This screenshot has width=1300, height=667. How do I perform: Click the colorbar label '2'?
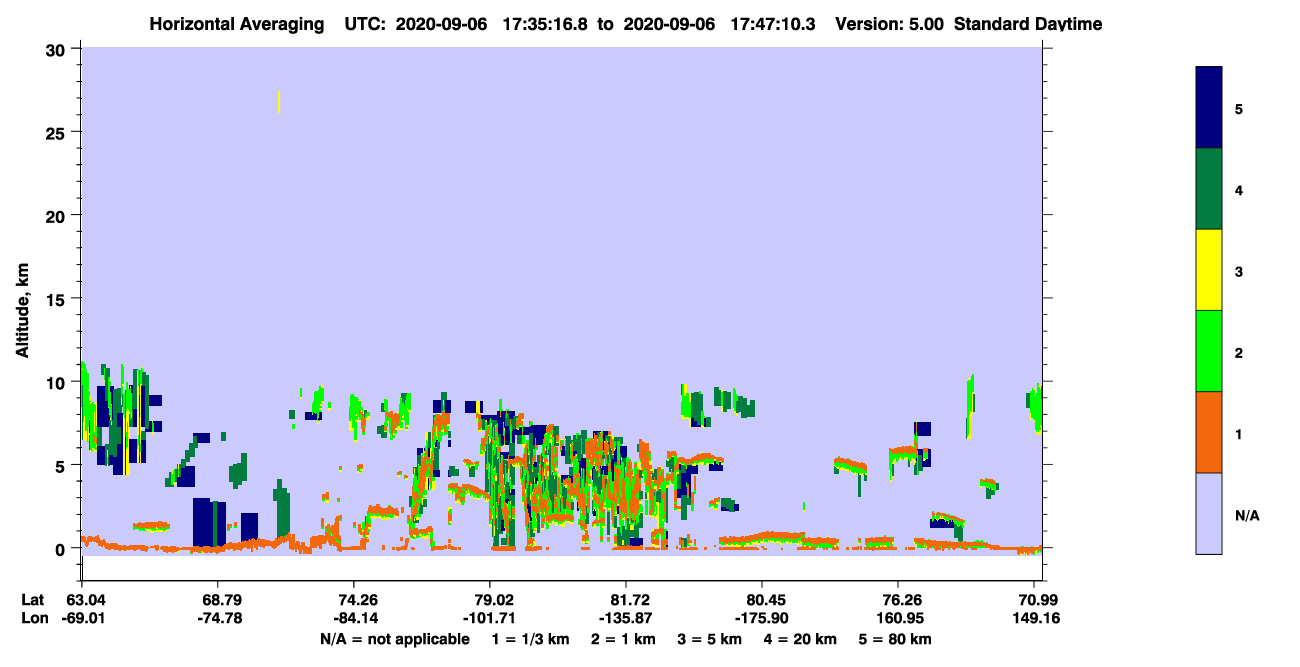click(1239, 352)
